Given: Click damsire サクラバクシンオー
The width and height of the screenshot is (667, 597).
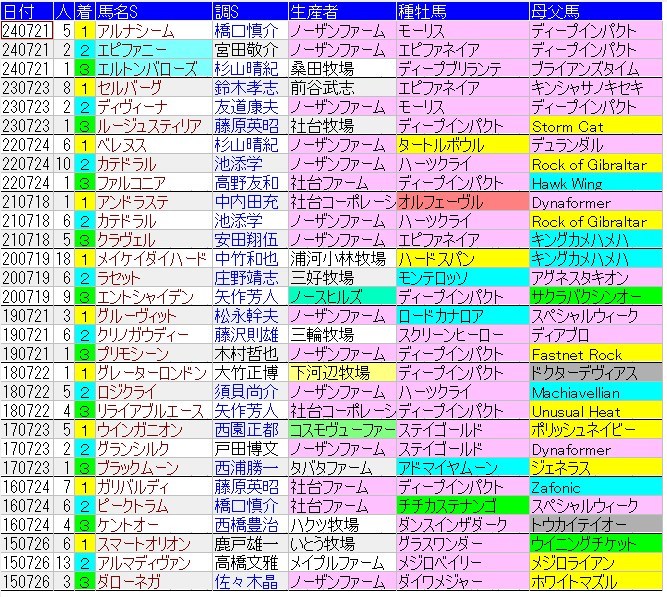Looking at the screenshot, I should (x=596, y=297).
